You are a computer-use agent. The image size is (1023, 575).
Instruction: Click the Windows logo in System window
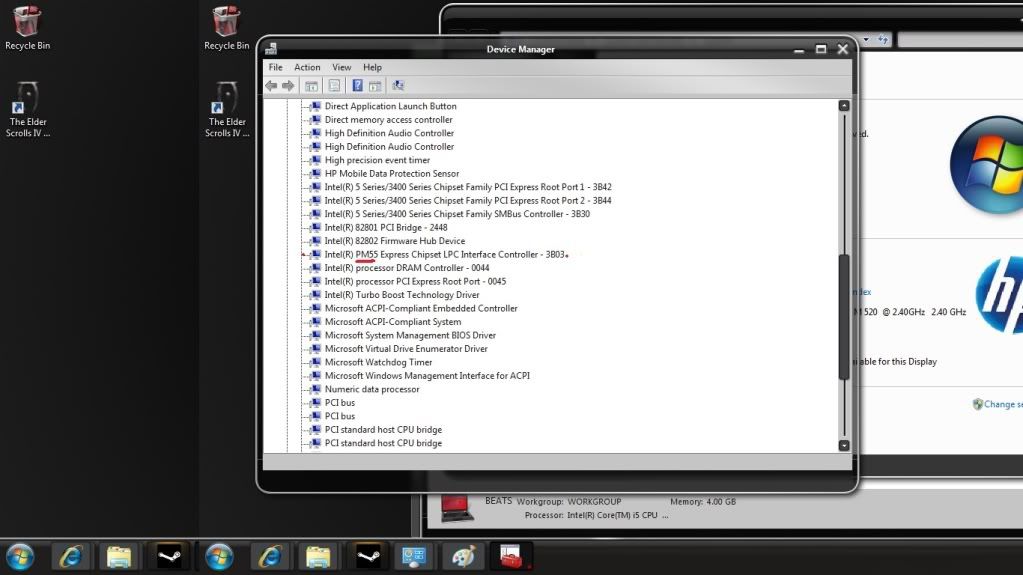[x=986, y=164]
